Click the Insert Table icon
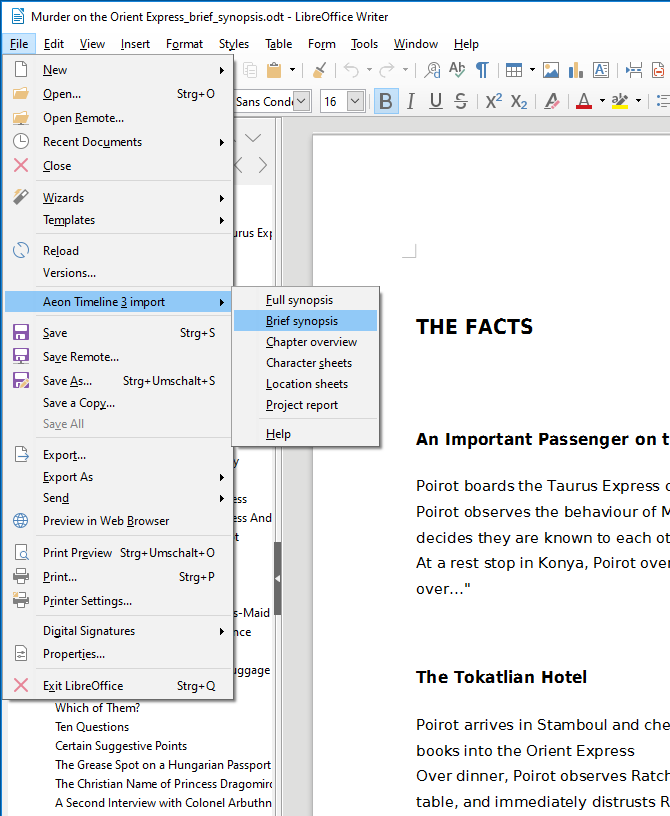The height and width of the screenshot is (816, 670). click(514, 70)
